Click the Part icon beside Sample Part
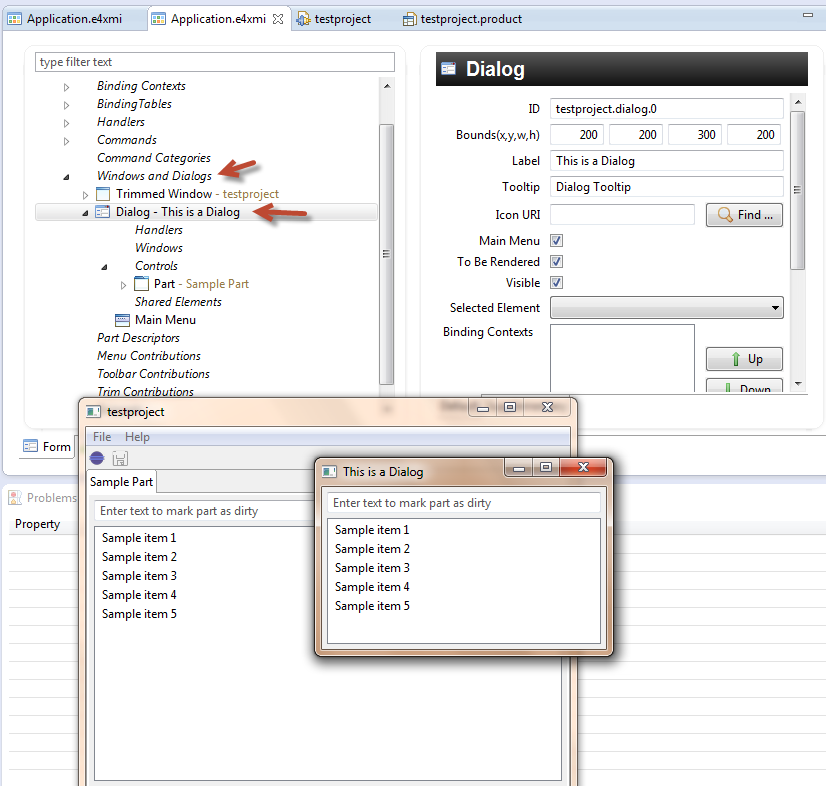Screen dimensions: 826x786 pos(141,284)
